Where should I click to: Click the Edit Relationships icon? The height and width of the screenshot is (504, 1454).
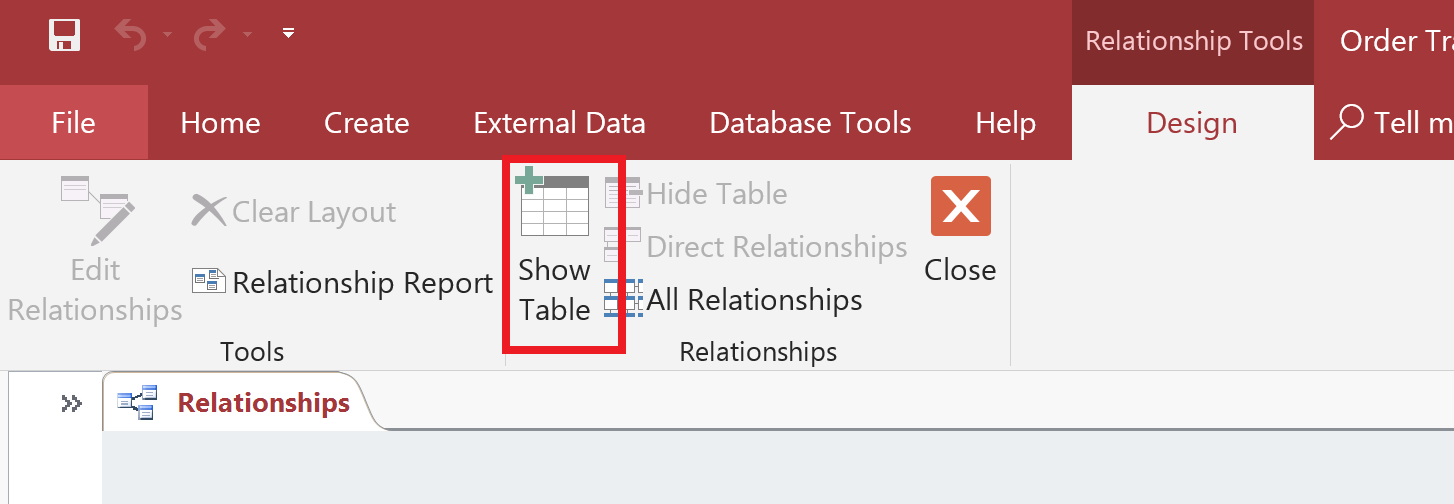point(97,210)
